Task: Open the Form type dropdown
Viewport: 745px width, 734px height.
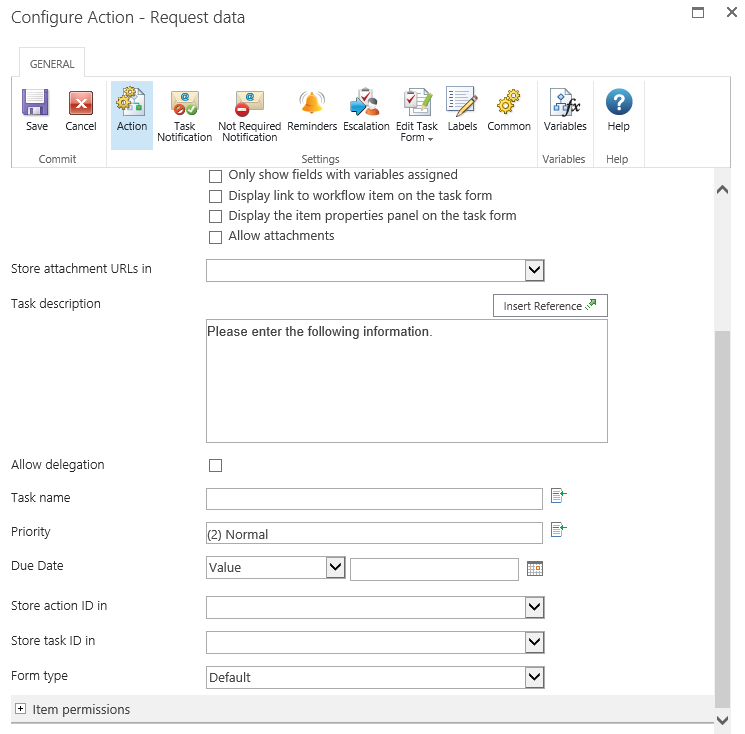Action: tap(375, 677)
